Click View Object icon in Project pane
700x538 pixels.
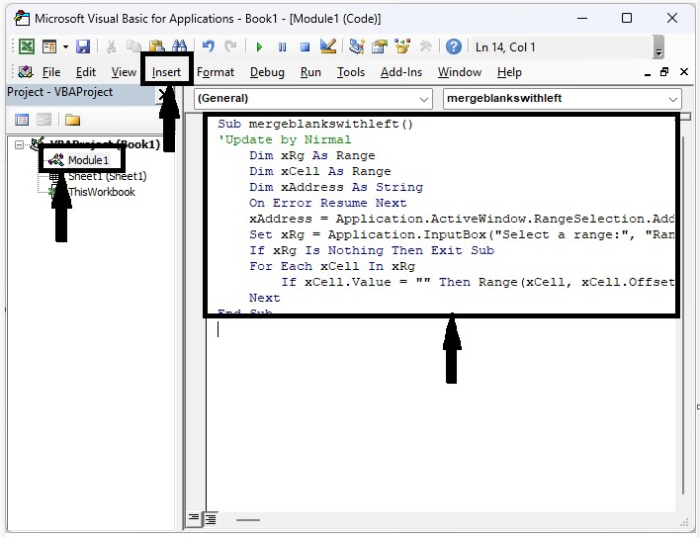44,120
